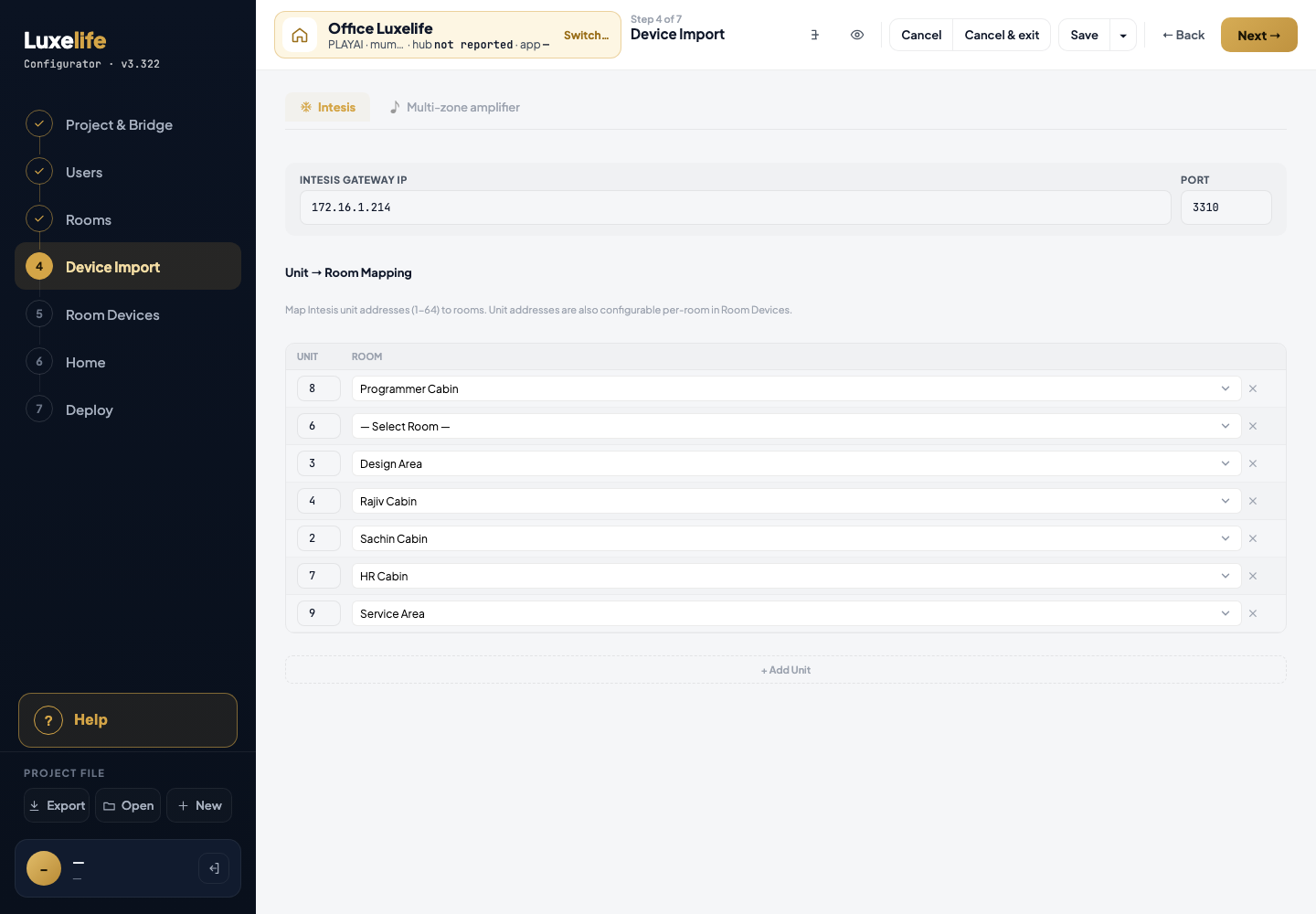This screenshot has height=914, width=1316.
Task: Click the sign-out icon in user card
Action: click(214, 868)
